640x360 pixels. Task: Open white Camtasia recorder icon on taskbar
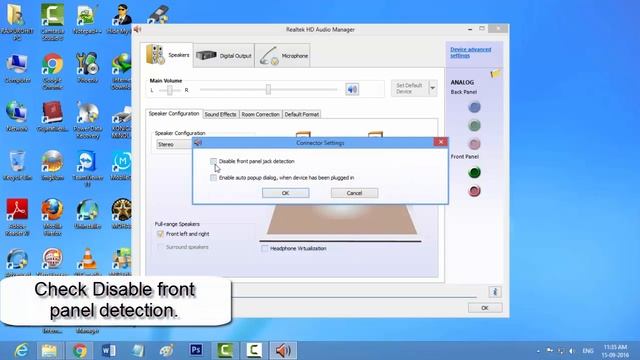tap(254, 350)
